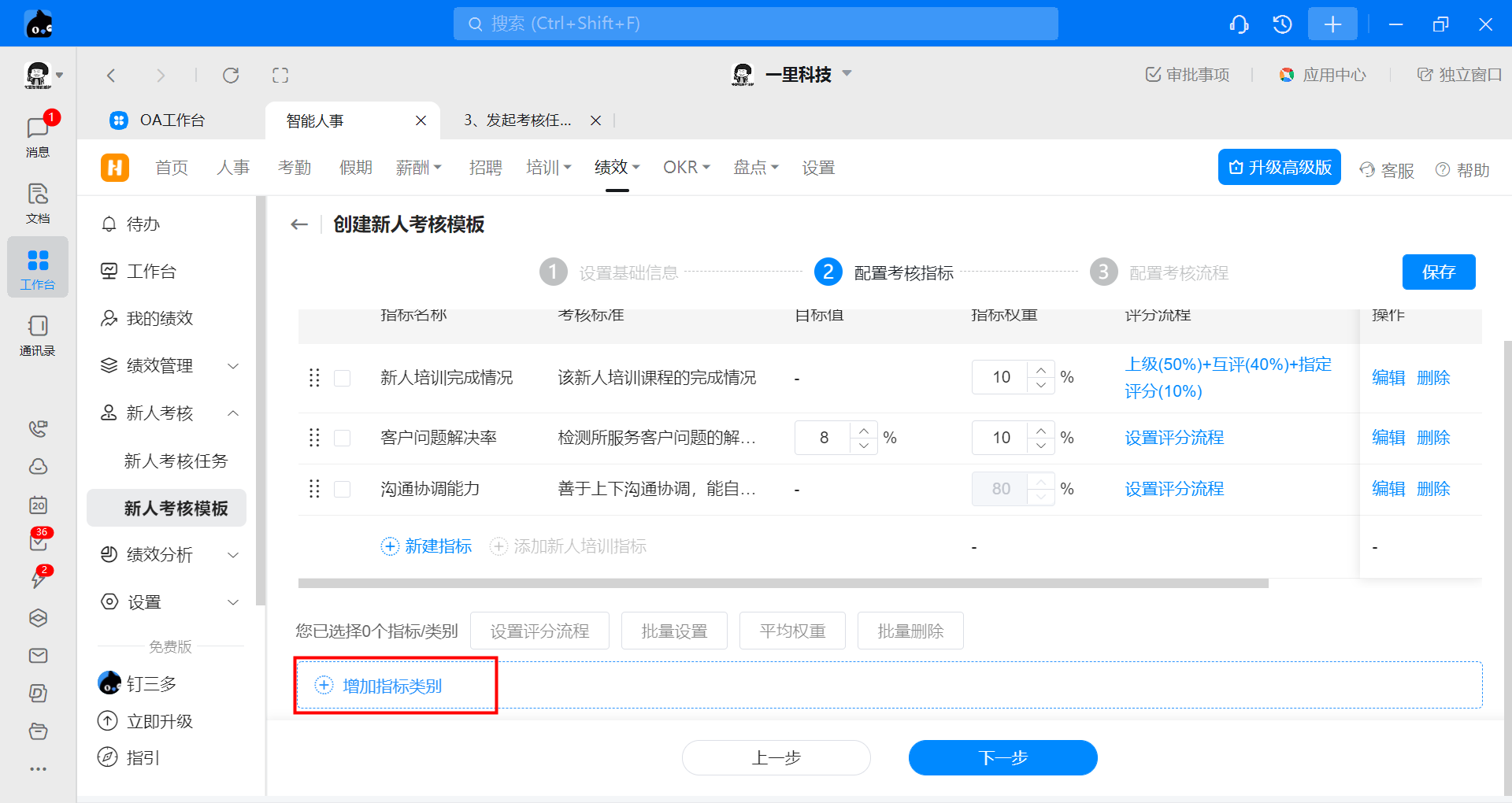Screen dimensions: 1512x803
Task: Click the back arrow beside 创建新人考核模板
Action: point(299,225)
